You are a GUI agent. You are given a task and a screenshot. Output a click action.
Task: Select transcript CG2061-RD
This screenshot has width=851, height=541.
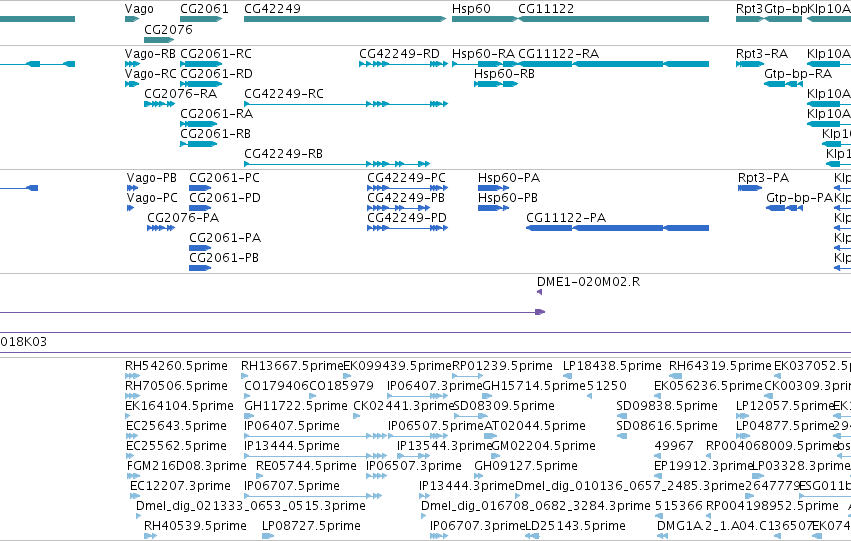(216, 74)
